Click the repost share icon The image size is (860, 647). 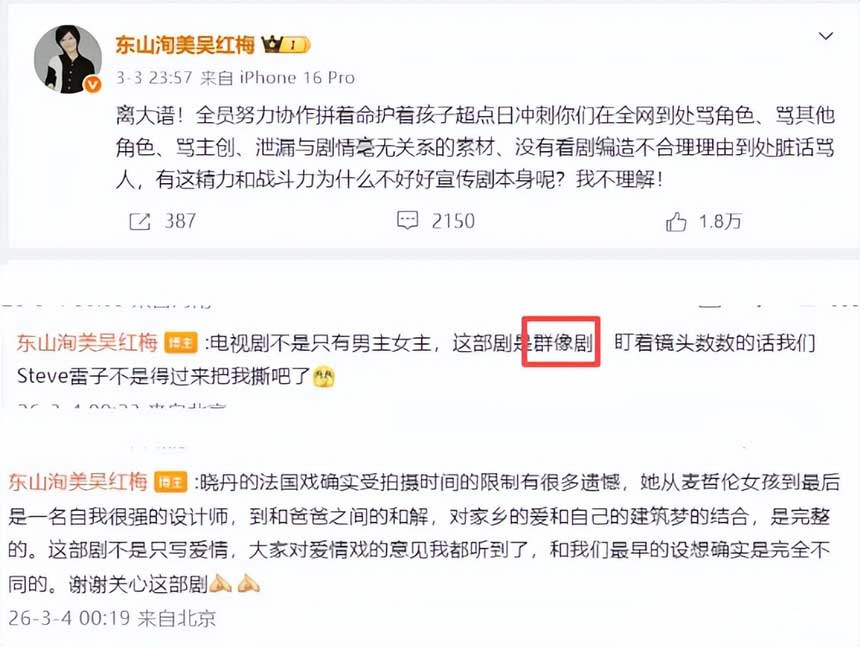(139, 222)
